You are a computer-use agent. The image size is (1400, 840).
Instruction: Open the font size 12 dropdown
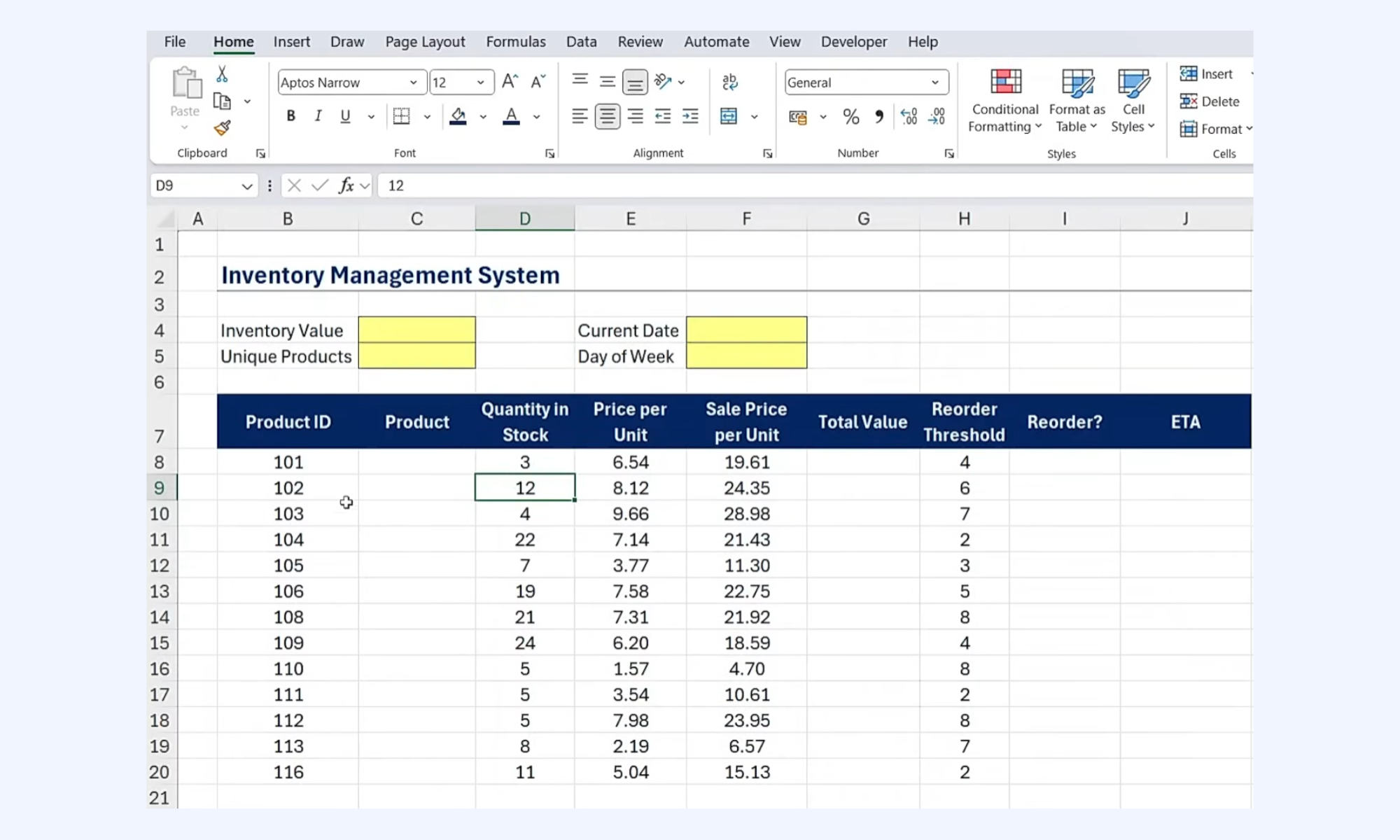(x=481, y=83)
